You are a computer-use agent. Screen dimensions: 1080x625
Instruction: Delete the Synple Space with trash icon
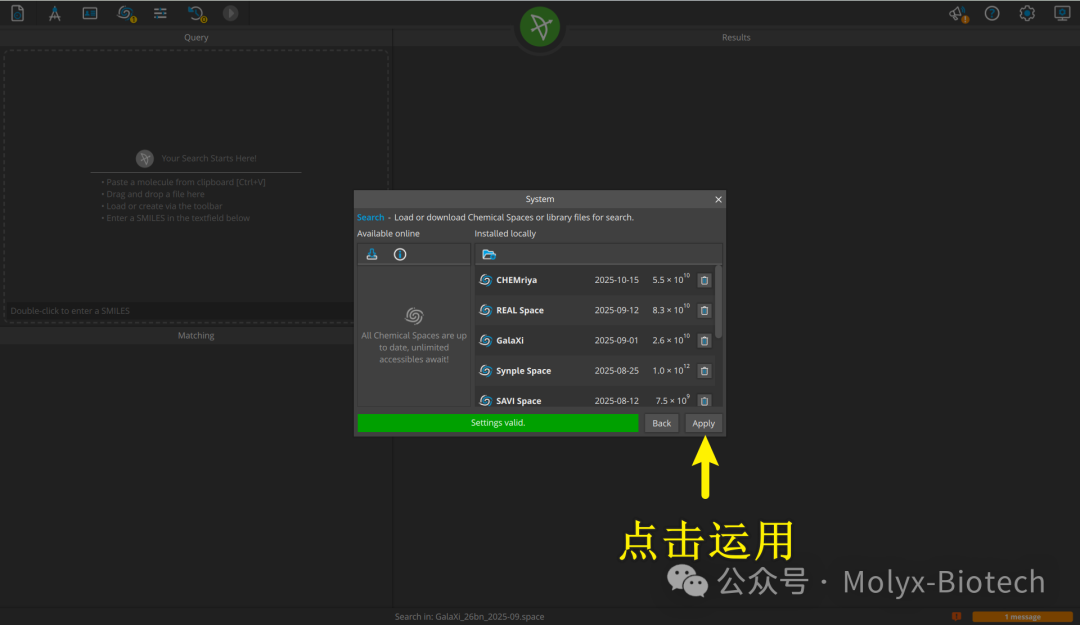click(x=704, y=371)
